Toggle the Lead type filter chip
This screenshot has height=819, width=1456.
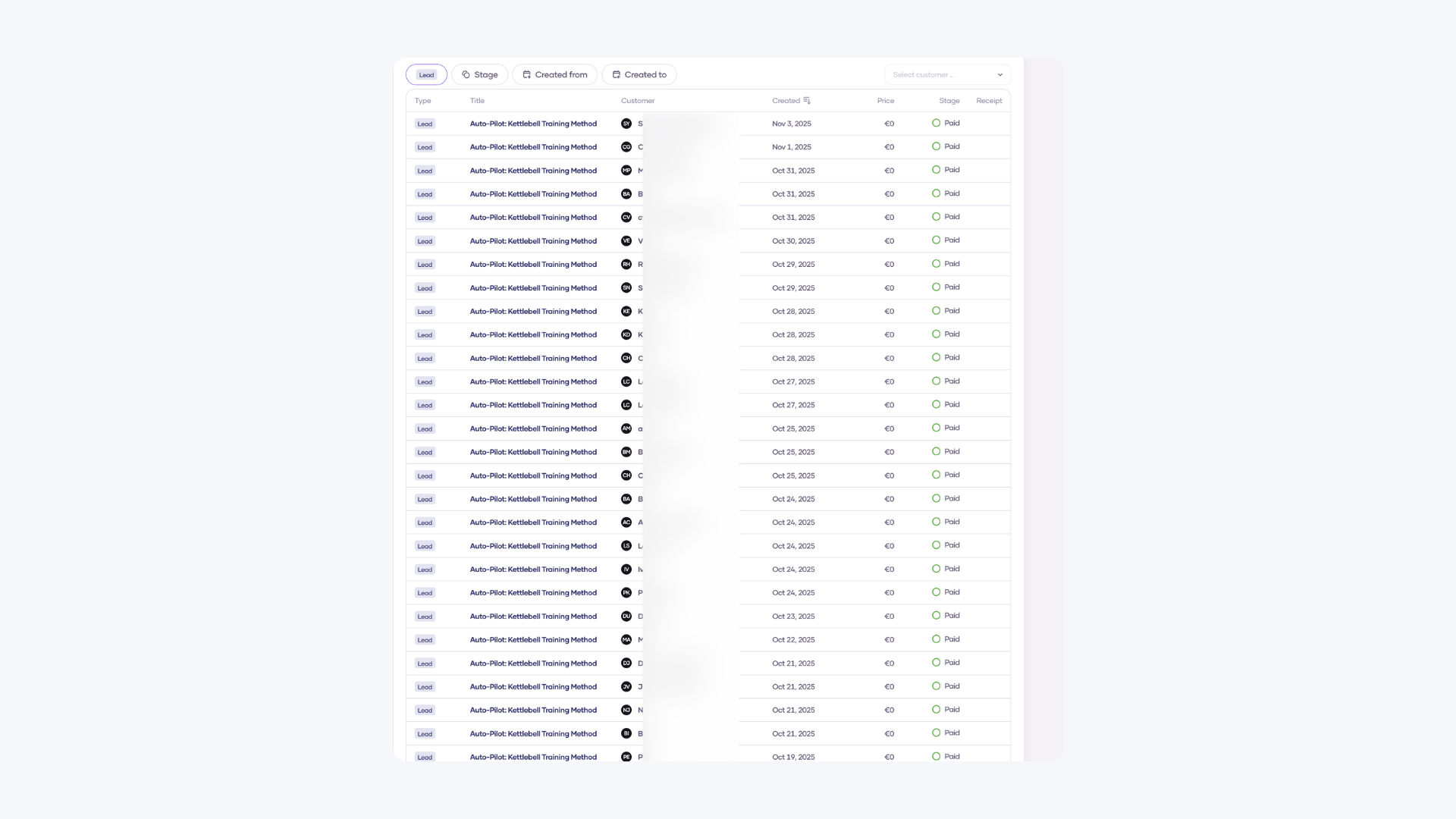tap(426, 75)
